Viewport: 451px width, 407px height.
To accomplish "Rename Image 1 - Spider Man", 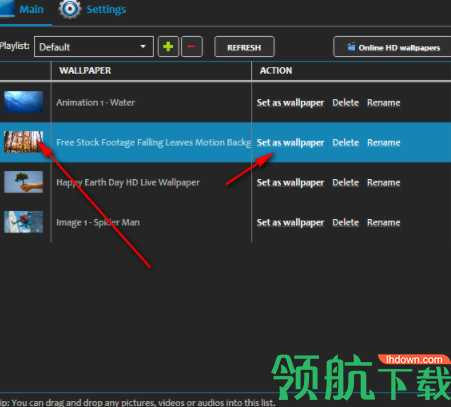I will tap(384, 223).
